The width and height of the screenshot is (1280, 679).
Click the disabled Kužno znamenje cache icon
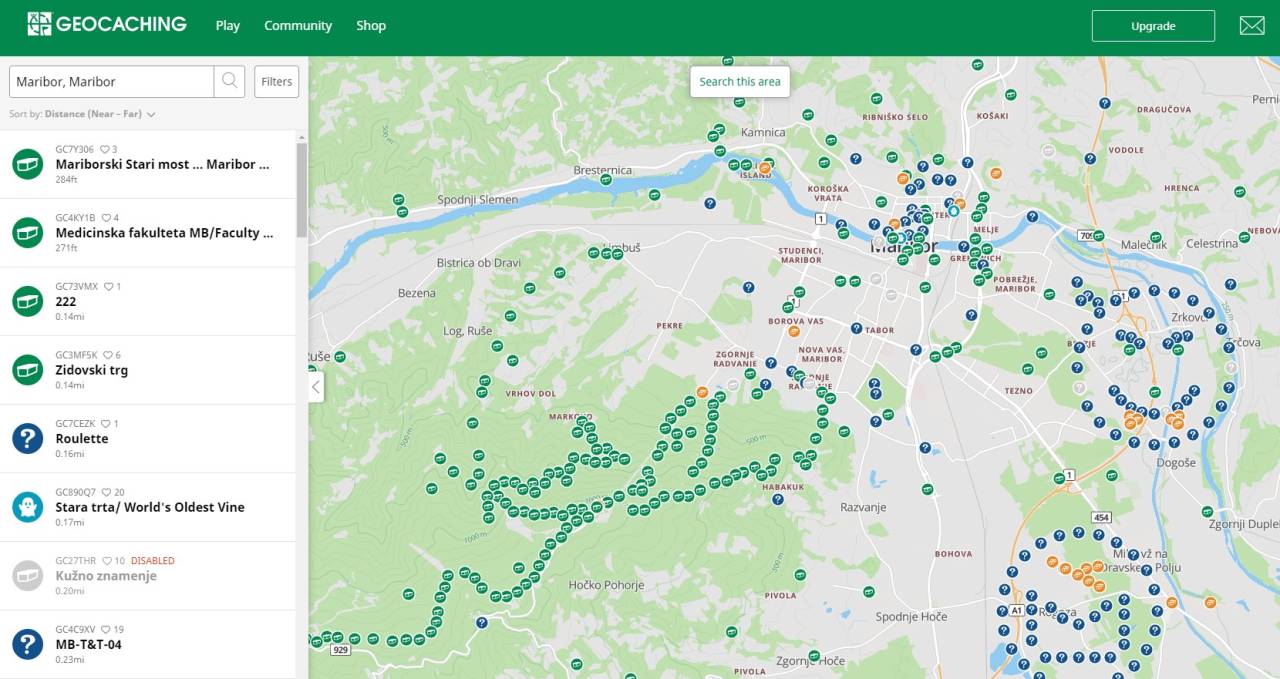tap(27, 576)
